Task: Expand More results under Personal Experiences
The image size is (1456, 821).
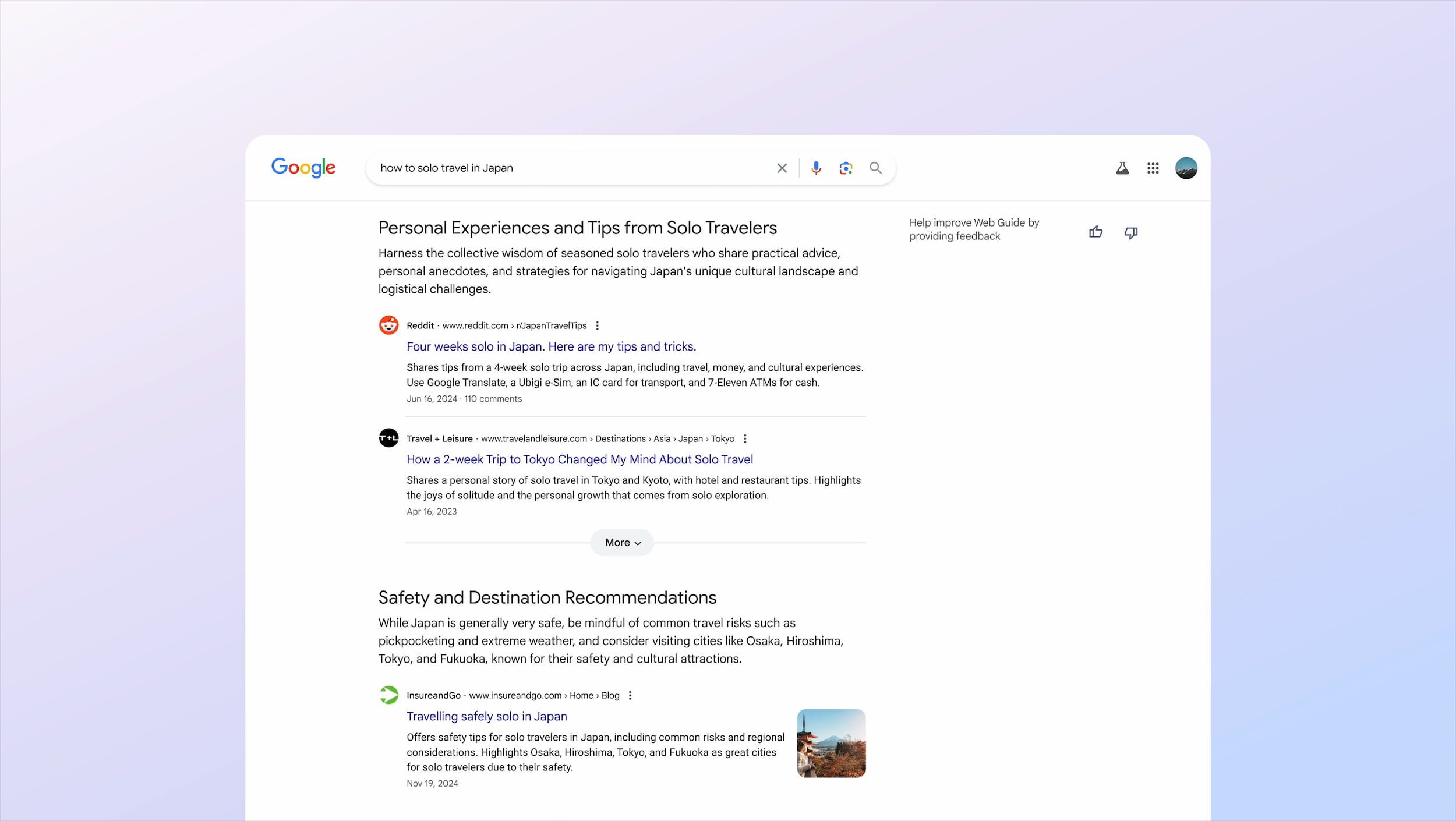Action: point(621,542)
